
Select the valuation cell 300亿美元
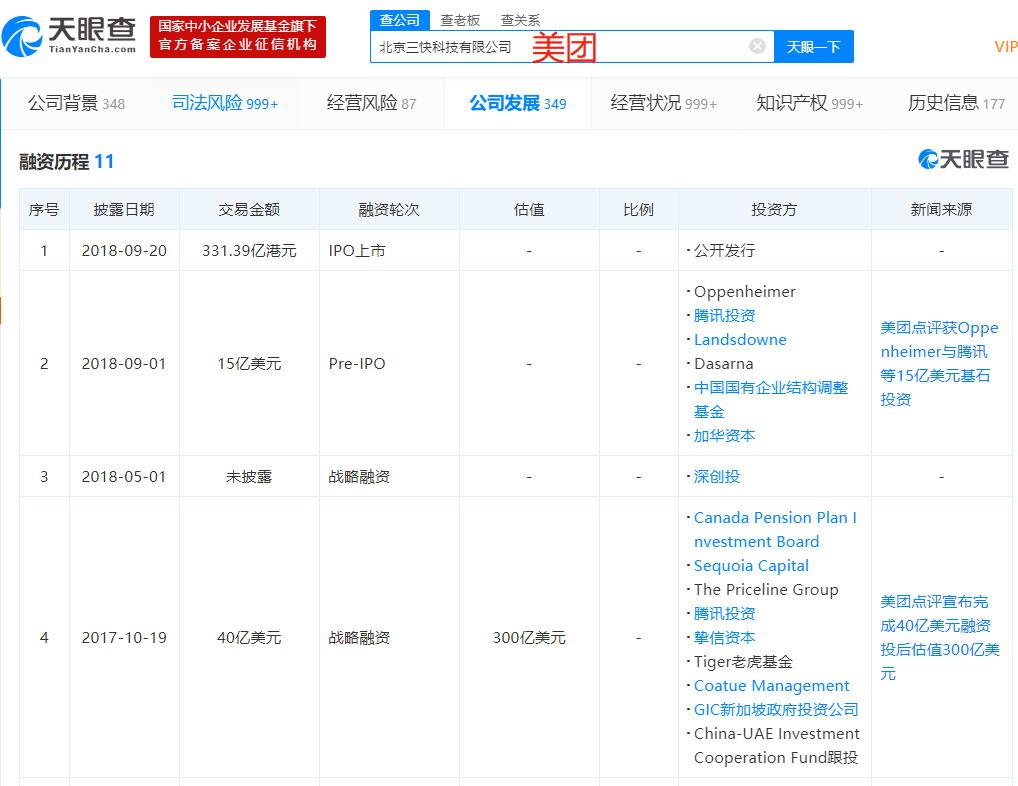[529, 637]
